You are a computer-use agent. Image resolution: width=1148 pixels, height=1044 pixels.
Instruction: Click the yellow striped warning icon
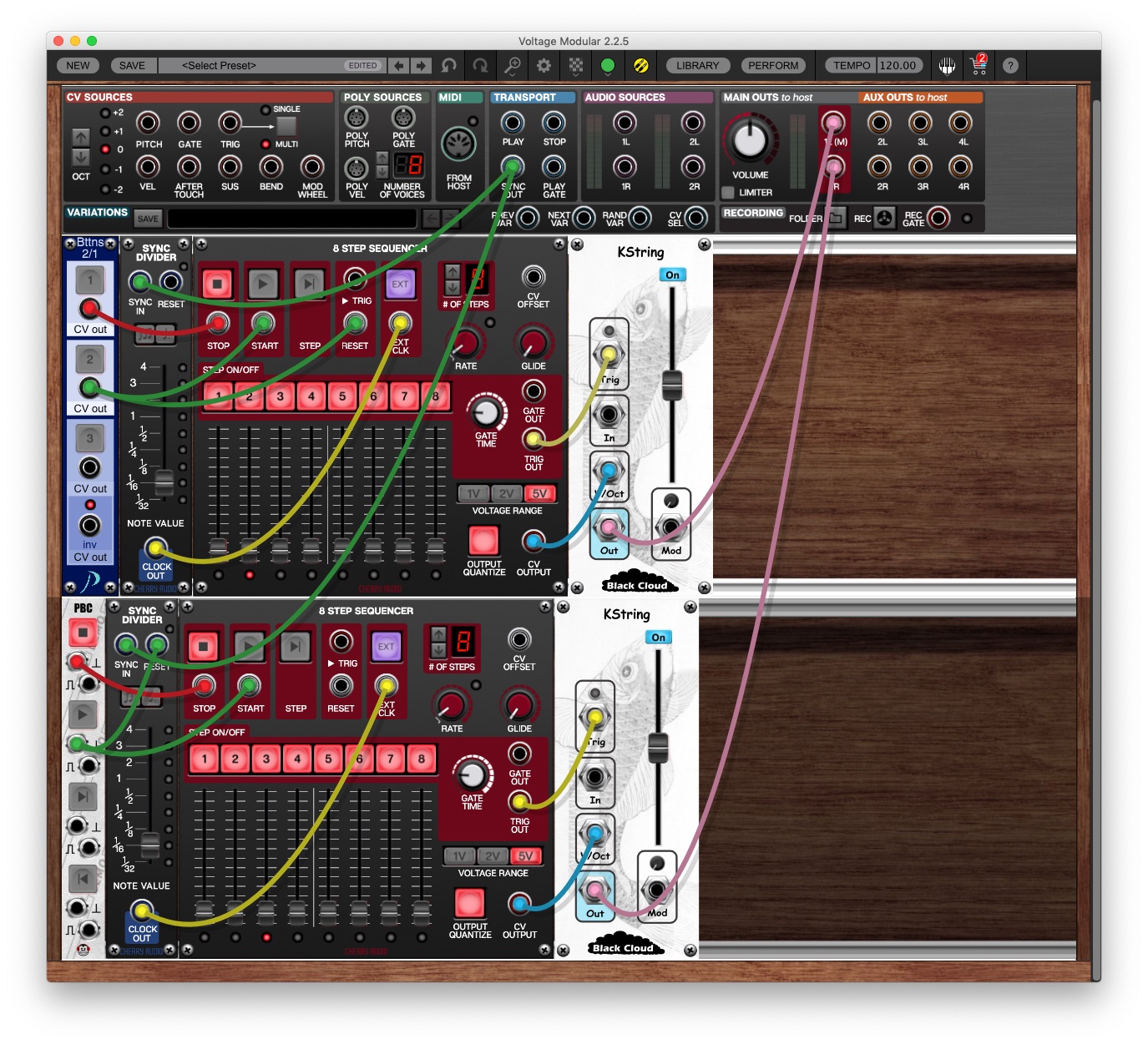(x=640, y=65)
